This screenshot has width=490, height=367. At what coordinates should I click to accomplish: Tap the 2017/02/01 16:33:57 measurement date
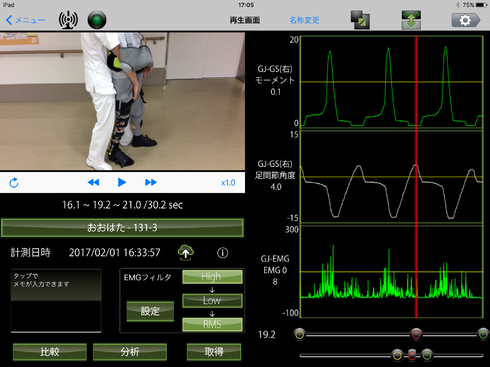pyautogui.click(x=115, y=253)
